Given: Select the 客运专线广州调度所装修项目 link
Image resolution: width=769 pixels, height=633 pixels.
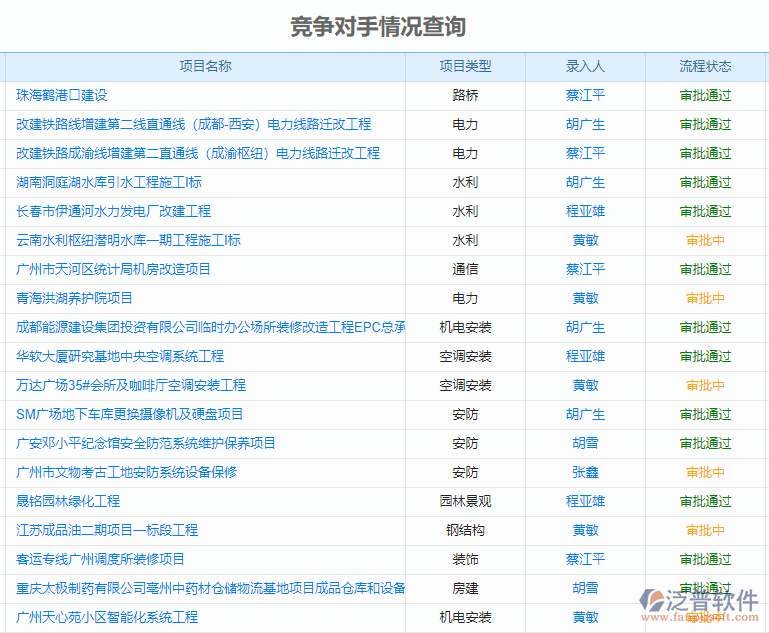Looking at the screenshot, I should [x=101, y=560].
